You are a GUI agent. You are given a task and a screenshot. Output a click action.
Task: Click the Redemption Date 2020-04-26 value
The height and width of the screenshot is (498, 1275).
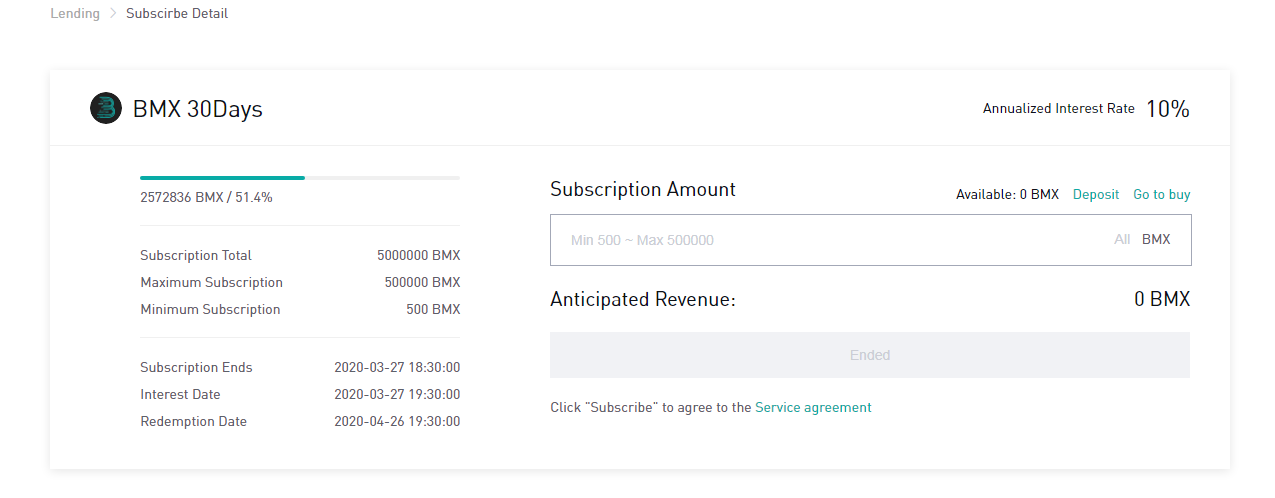(397, 422)
